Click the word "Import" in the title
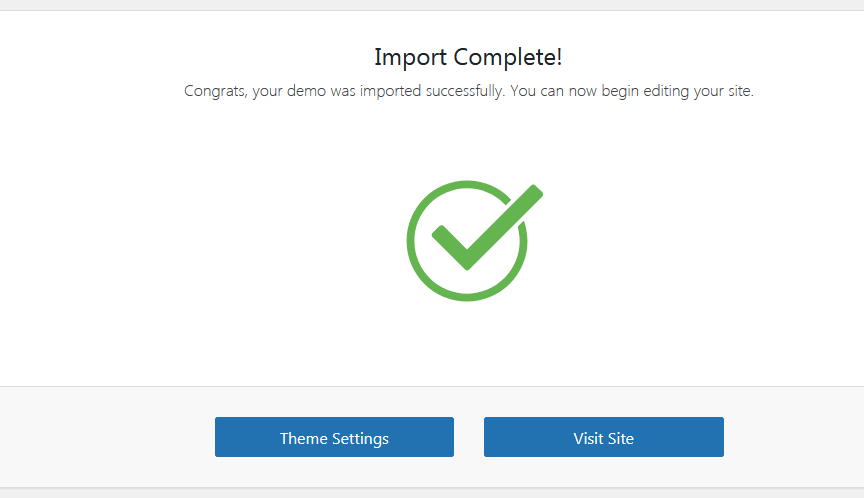 pos(410,56)
